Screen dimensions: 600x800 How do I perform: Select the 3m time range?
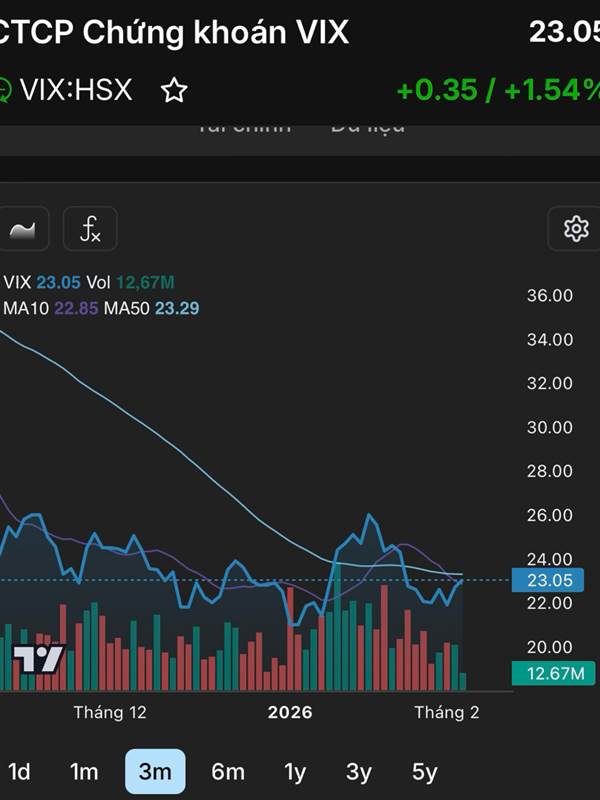pos(155,771)
